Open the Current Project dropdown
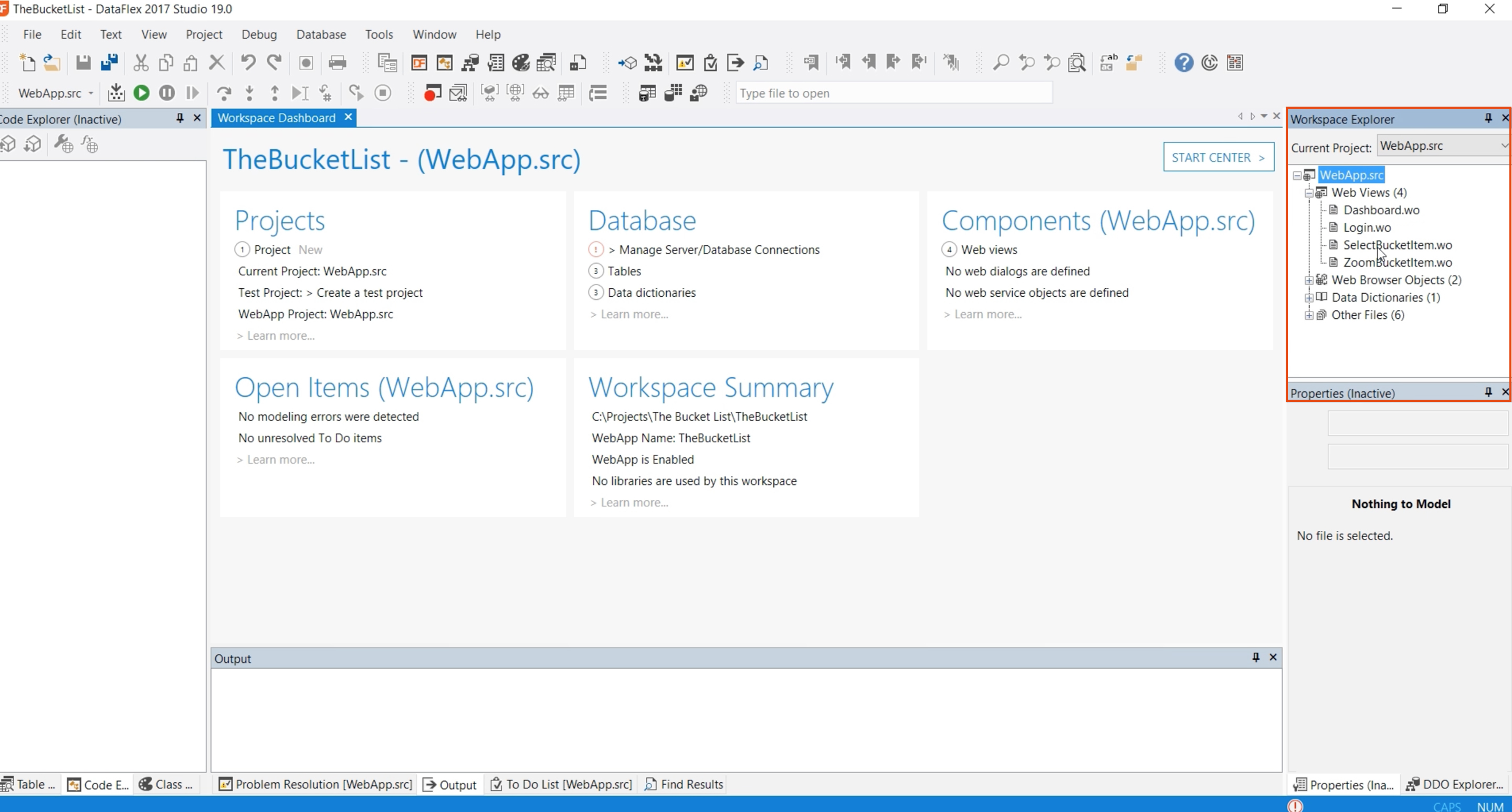The height and width of the screenshot is (812, 1512). pos(1504,145)
